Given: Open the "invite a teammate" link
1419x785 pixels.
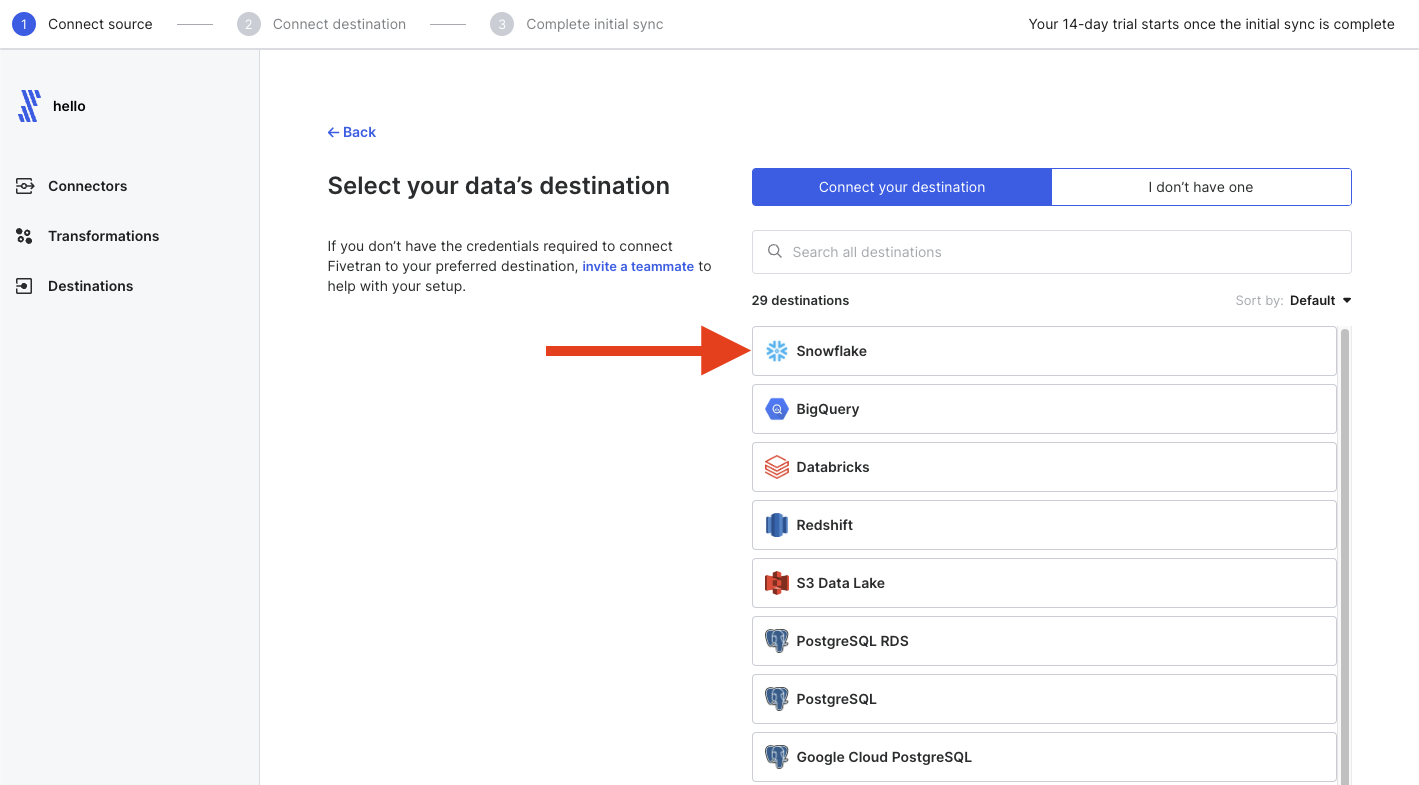Looking at the screenshot, I should point(638,267).
